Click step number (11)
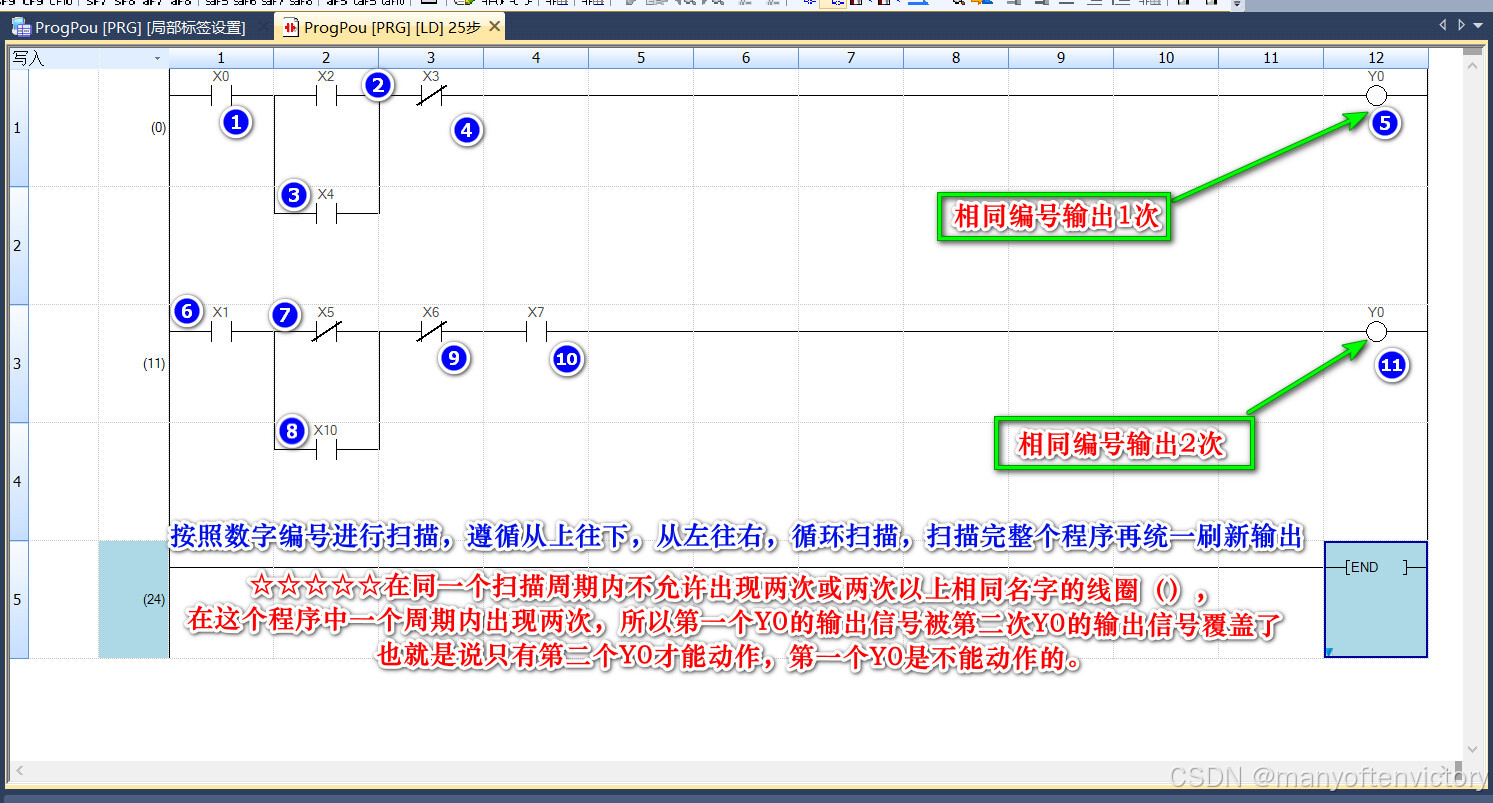This screenshot has width=1493, height=803. 154,364
